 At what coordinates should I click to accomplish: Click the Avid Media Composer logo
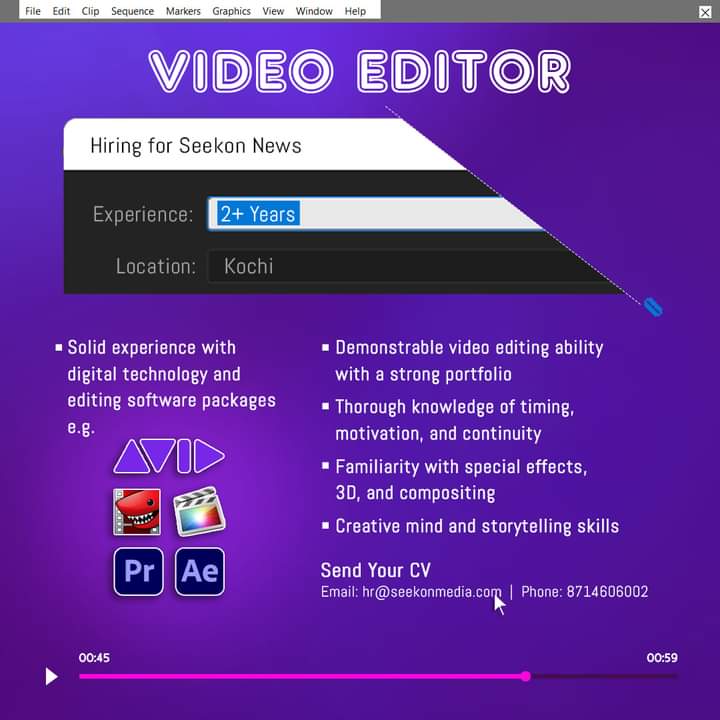pyautogui.click(x=168, y=456)
